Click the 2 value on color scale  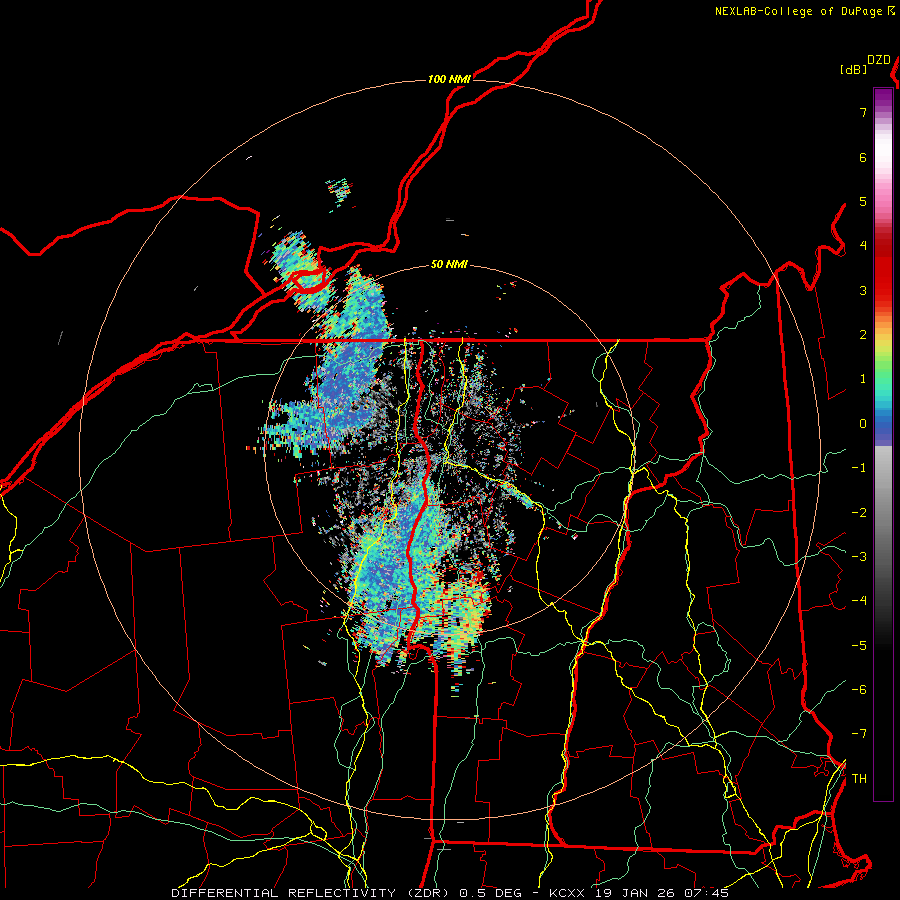pos(863,335)
